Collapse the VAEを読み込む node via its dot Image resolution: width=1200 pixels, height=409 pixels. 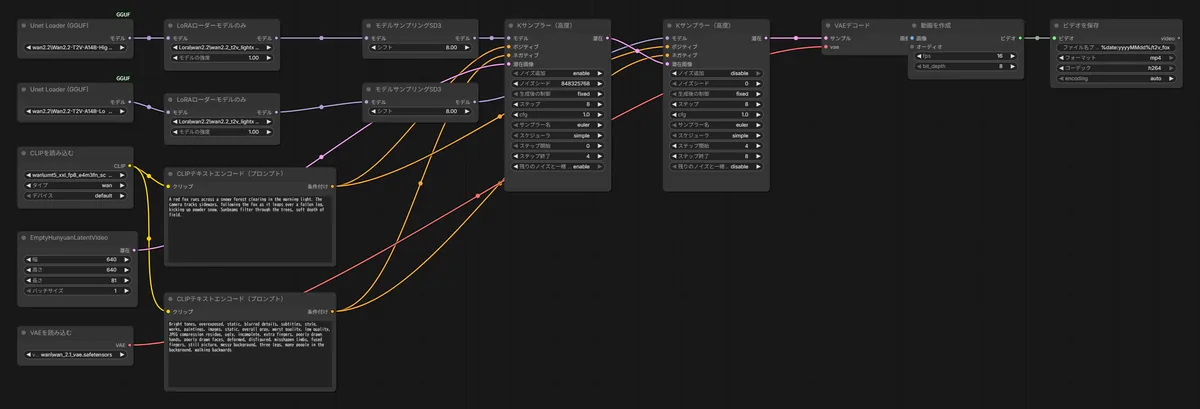click(x=25, y=332)
